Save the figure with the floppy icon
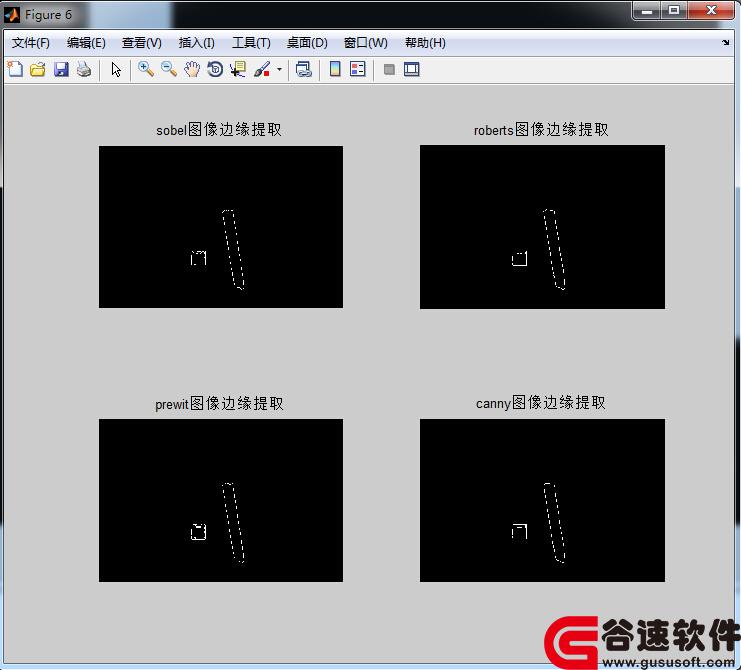Viewport: 741px width, 670px height. point(61,69)
